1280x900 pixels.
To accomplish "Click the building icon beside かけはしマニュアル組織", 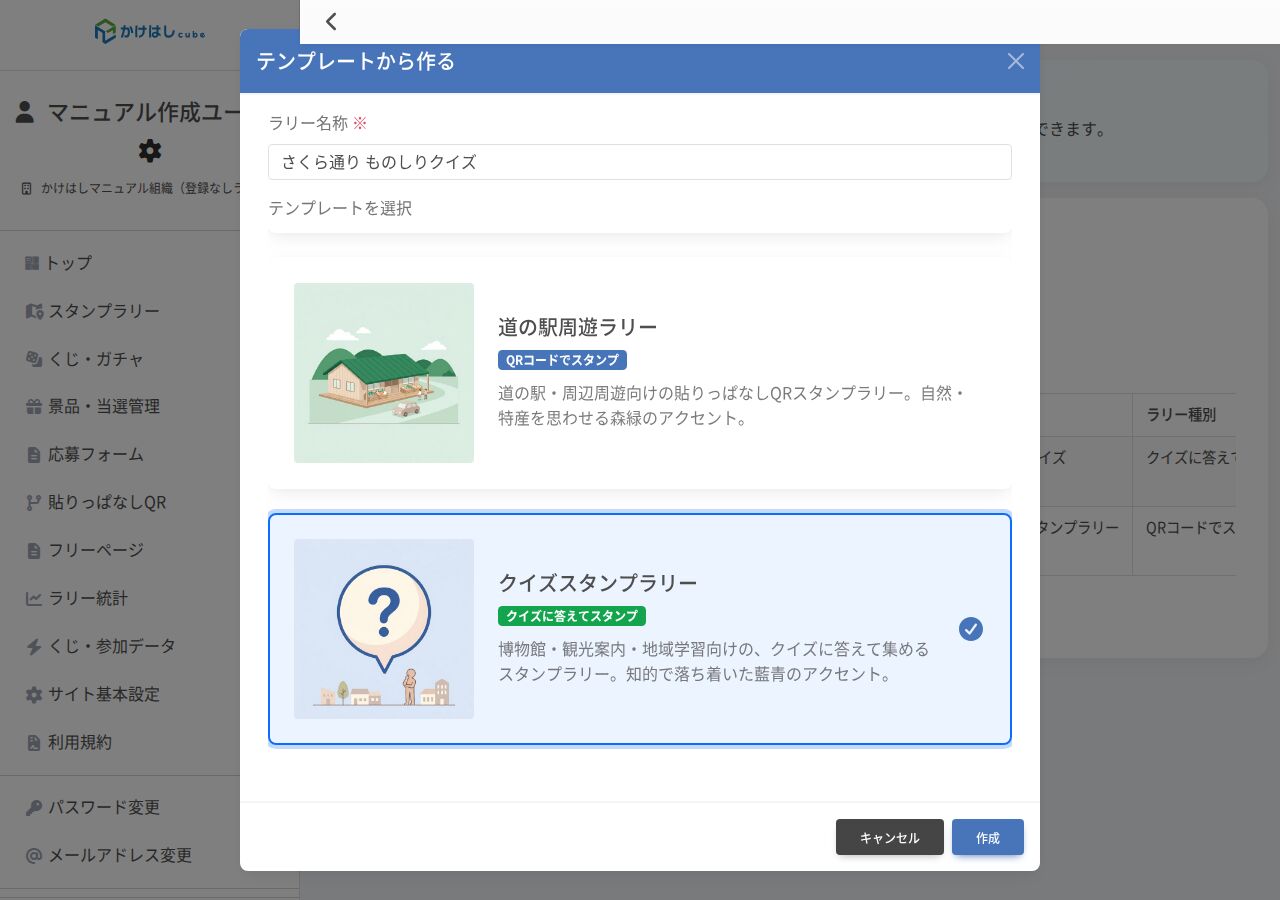I will point(26,188).
